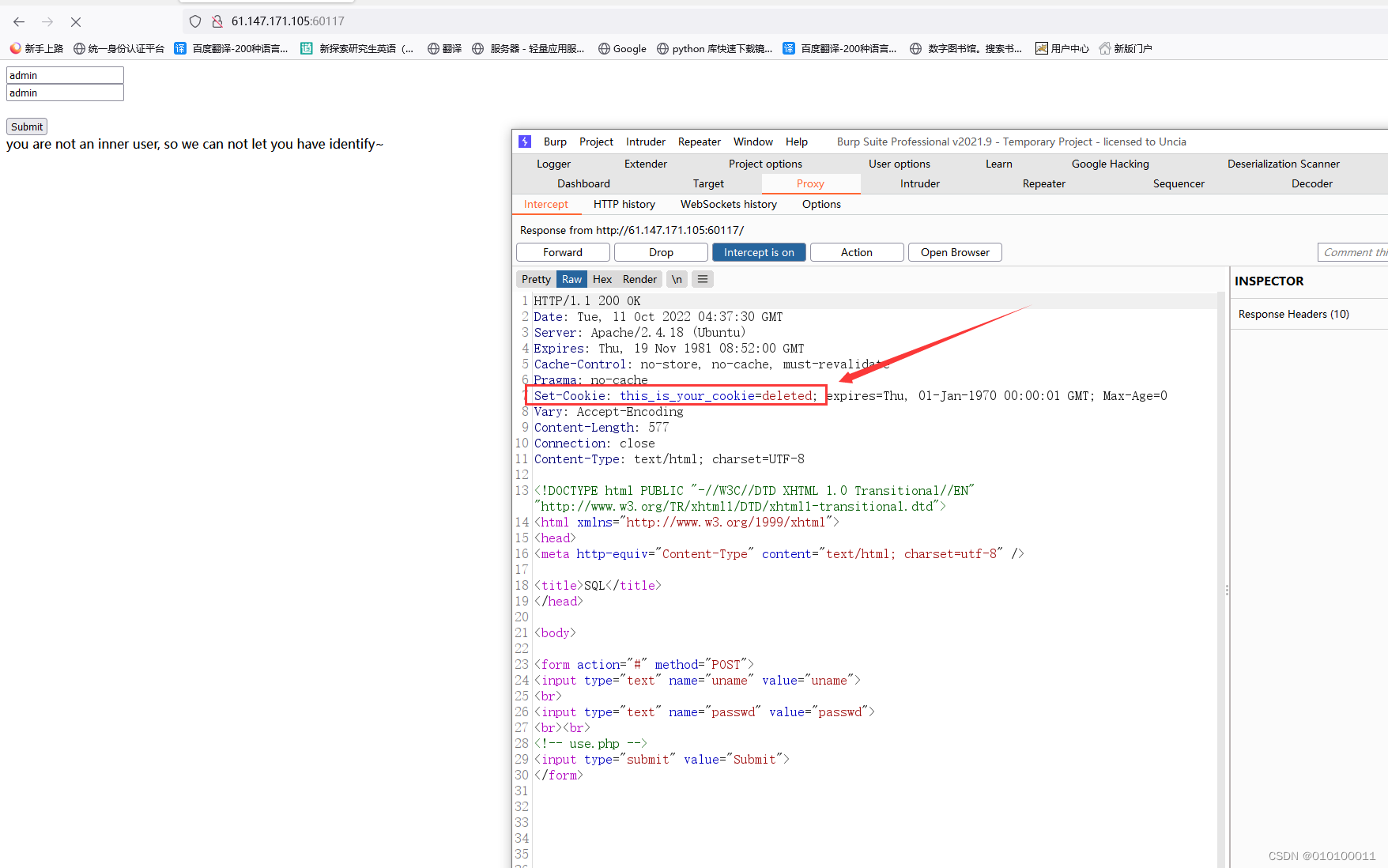Toggle non-printable characters with the \n icon
The image size is (1388, 868).
[x=677, y=279]
